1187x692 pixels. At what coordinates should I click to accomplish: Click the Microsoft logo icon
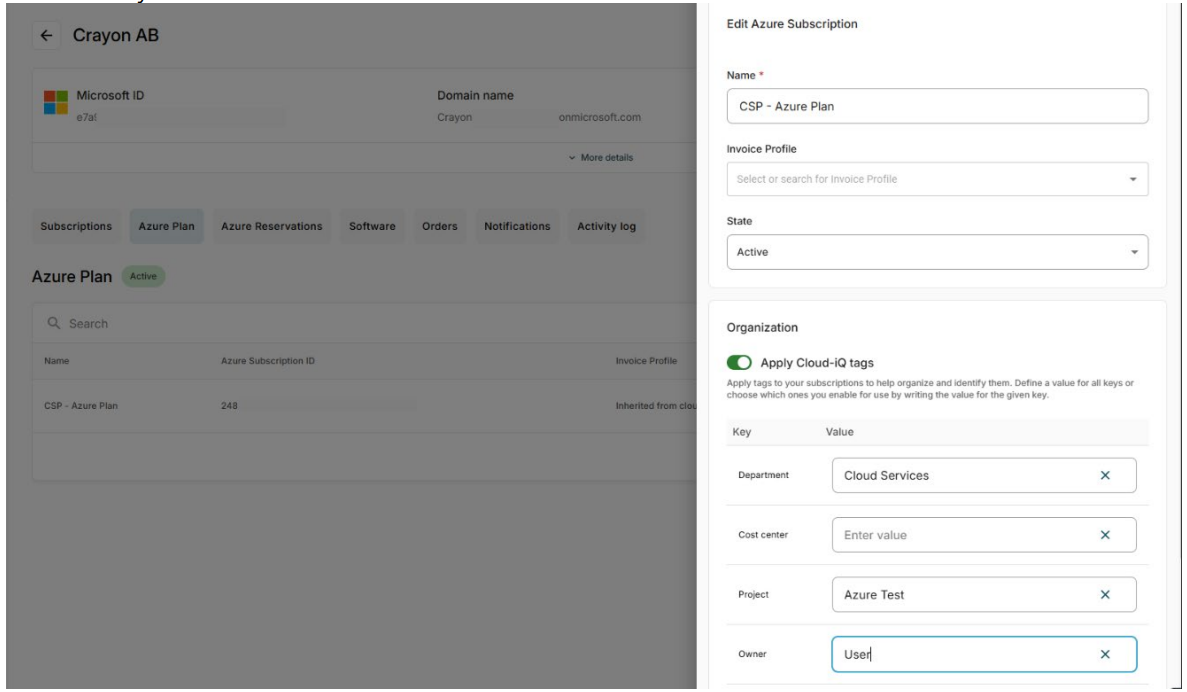pyautogui.click(x=55, y=102)
